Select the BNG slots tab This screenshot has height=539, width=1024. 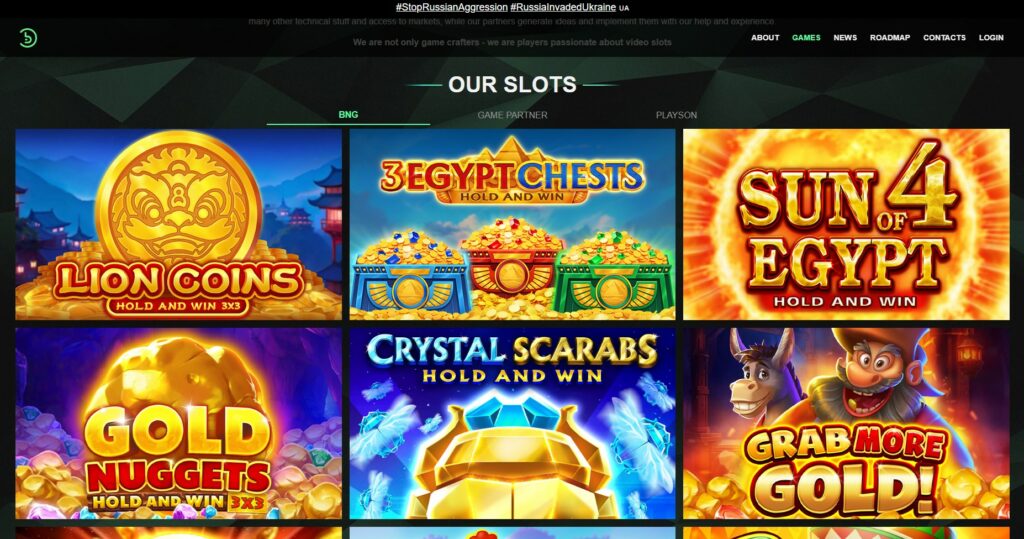[348, 114]
